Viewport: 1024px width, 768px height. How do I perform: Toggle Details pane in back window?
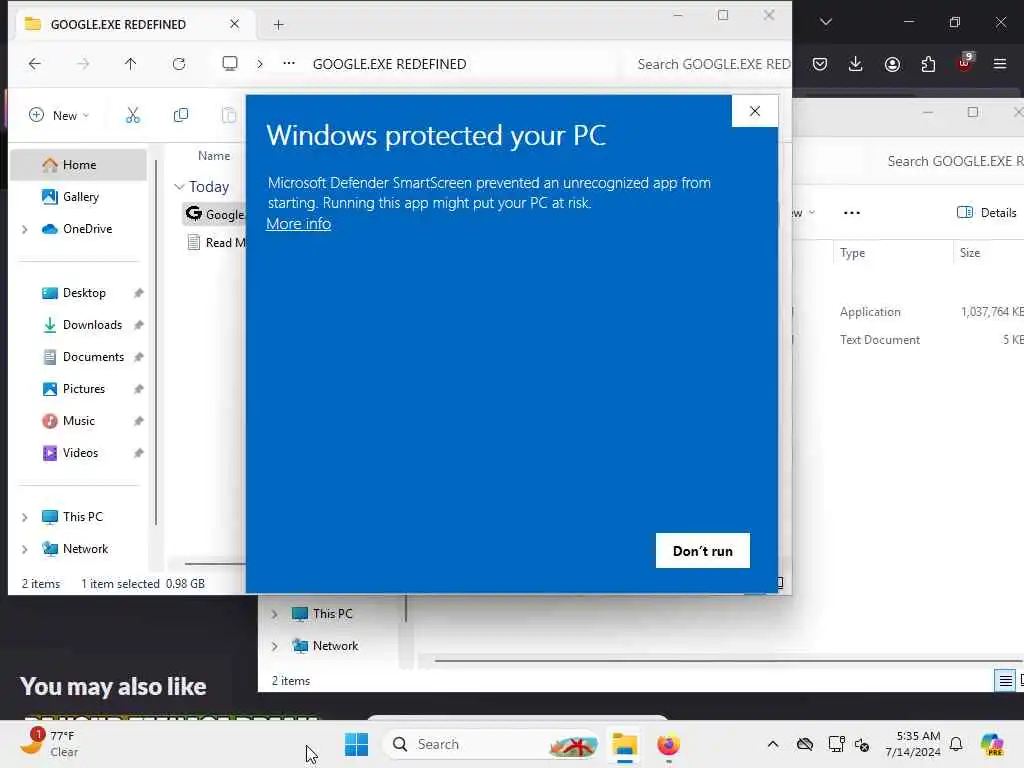click(987, 212)
